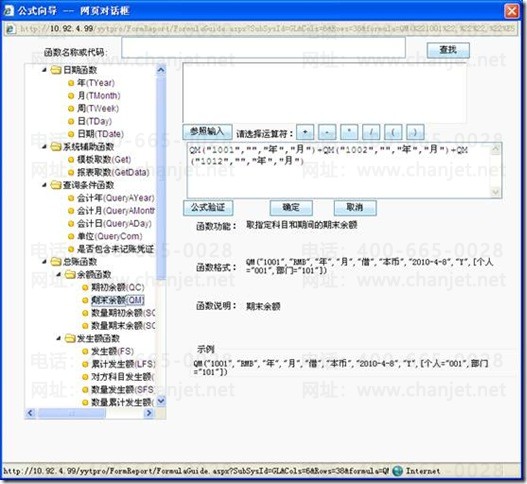
Task: Click the 公式验证 button
Action: pyautogui.click(x=208, y=208)
